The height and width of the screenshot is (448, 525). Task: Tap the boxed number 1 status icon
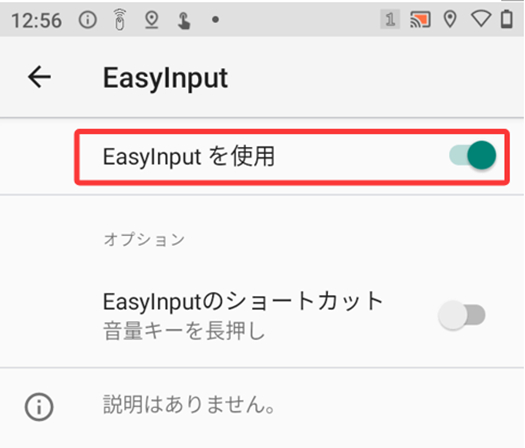[x=390, y=19]
